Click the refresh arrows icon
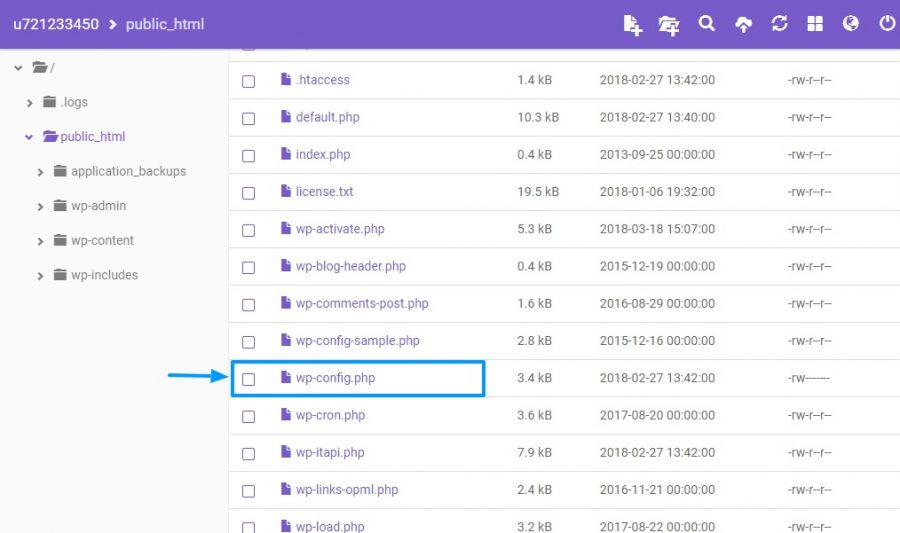 click(x=779, y=24)
